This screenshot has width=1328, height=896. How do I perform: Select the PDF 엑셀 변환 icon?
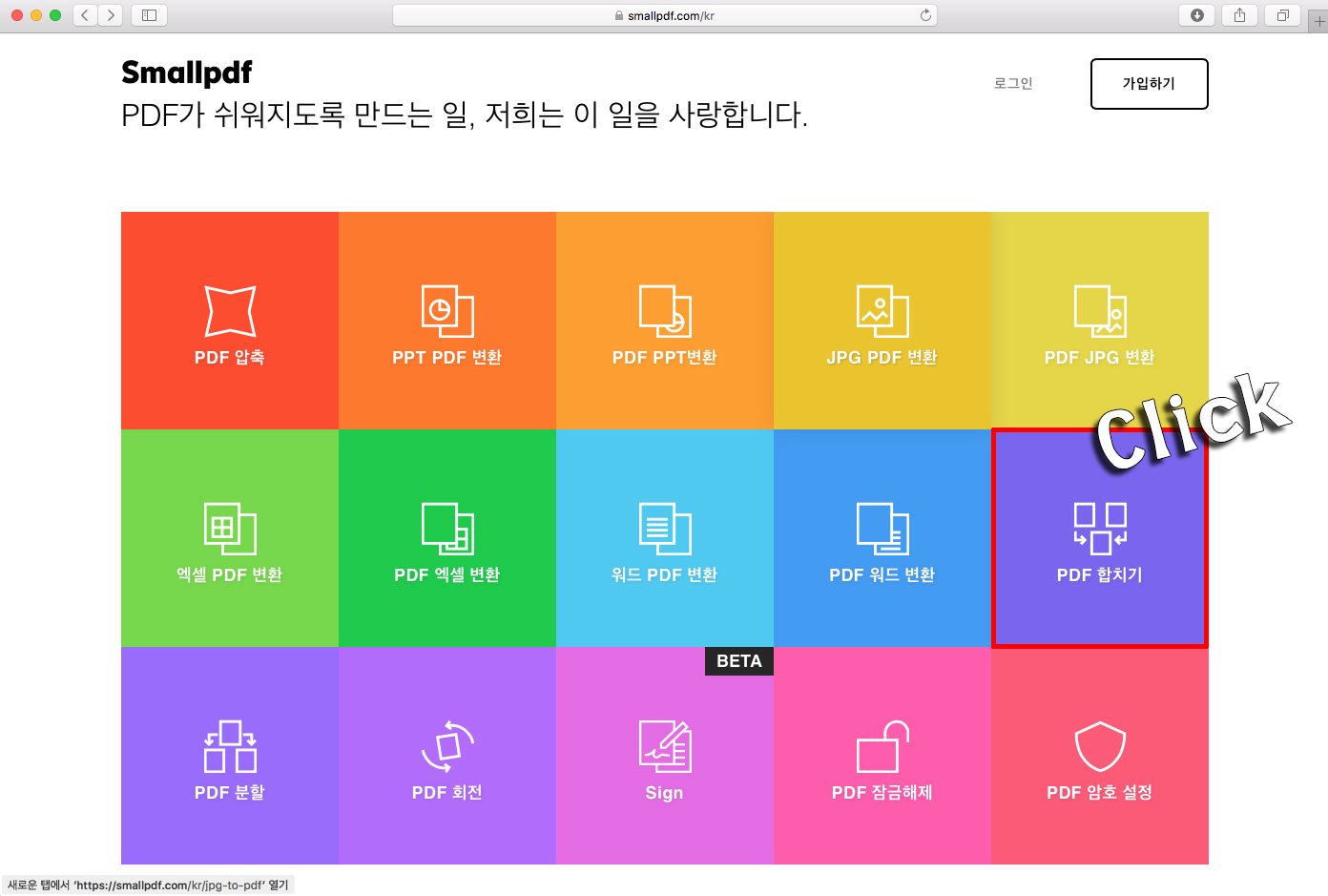[x=447, y=528]
